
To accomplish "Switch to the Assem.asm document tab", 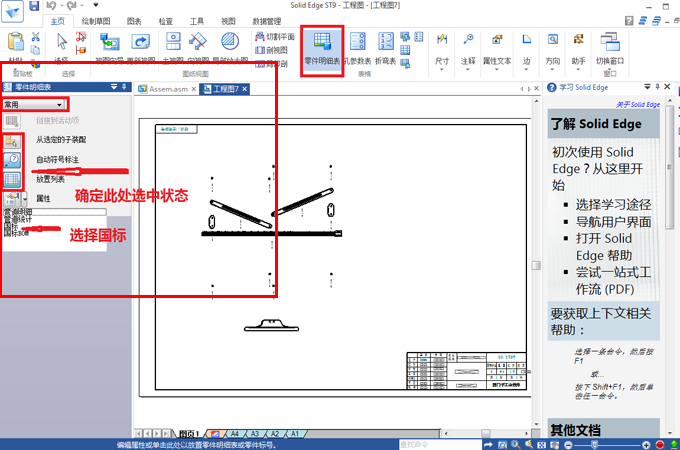I will click(x=168, y=89).
